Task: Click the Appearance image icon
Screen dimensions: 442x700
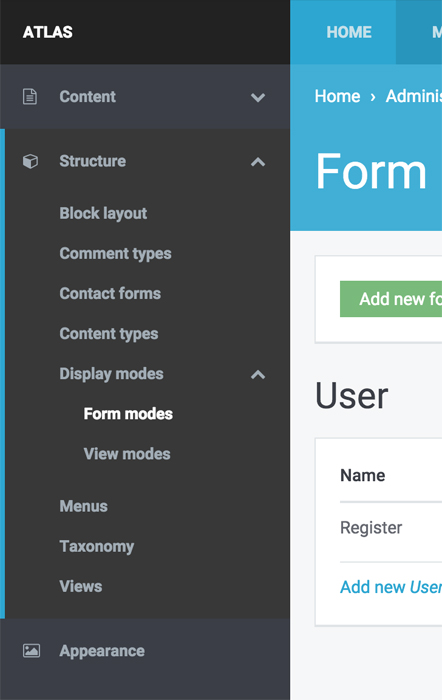Action: (31, 651)
